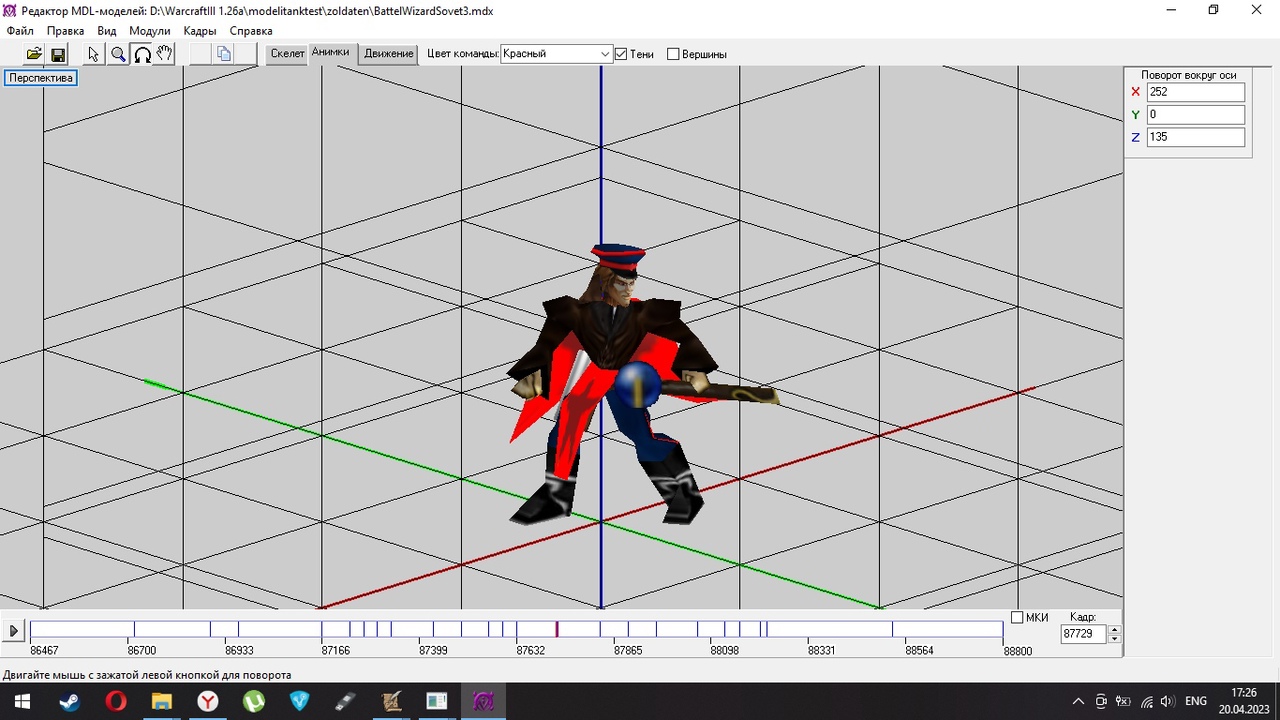Open the scroll-and-quill taskbar app
1280x720 pixels.
point(392,701)
